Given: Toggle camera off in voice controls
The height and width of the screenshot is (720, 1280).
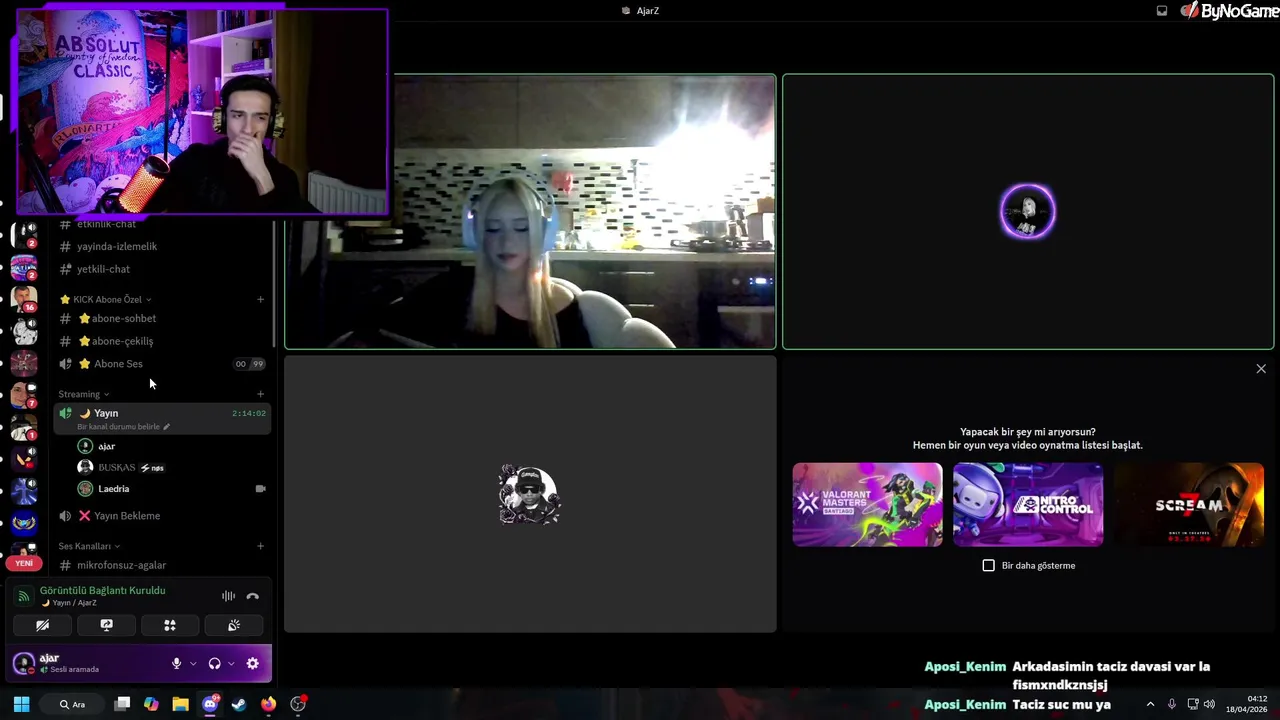Looking at the screenshot, I should click(42, 625).
